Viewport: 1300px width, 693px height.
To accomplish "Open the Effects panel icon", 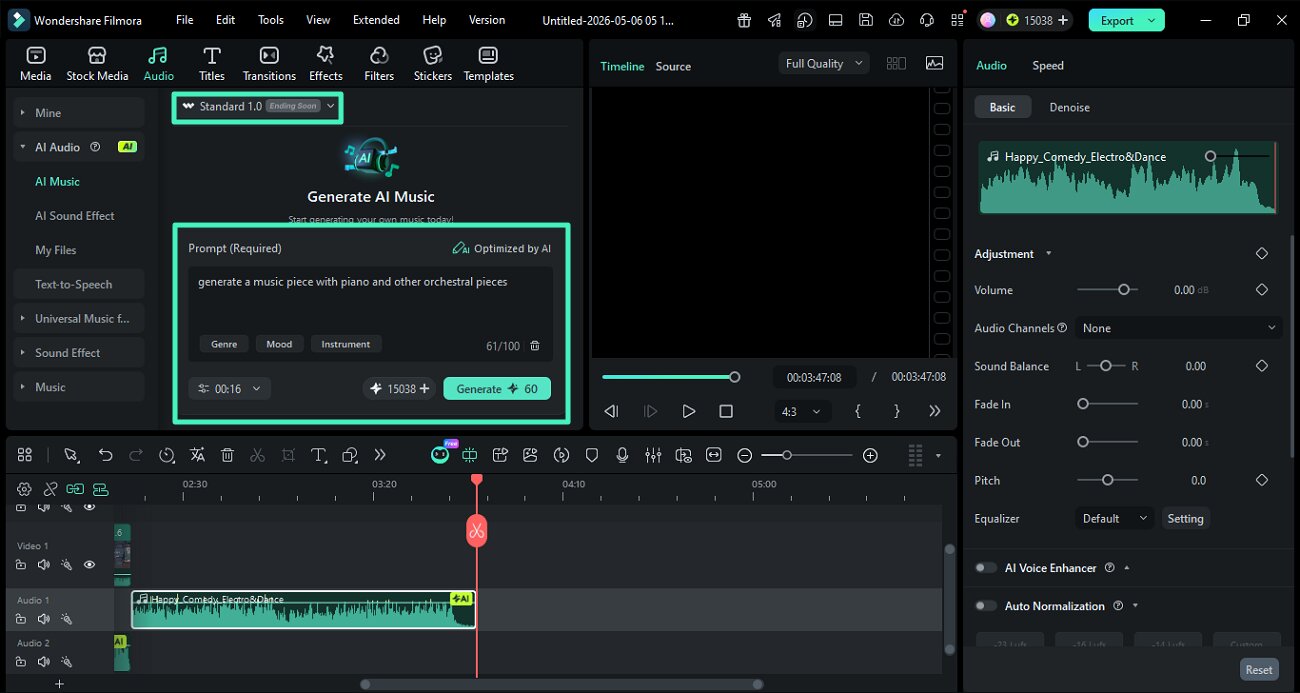I will tap(325, 64).
